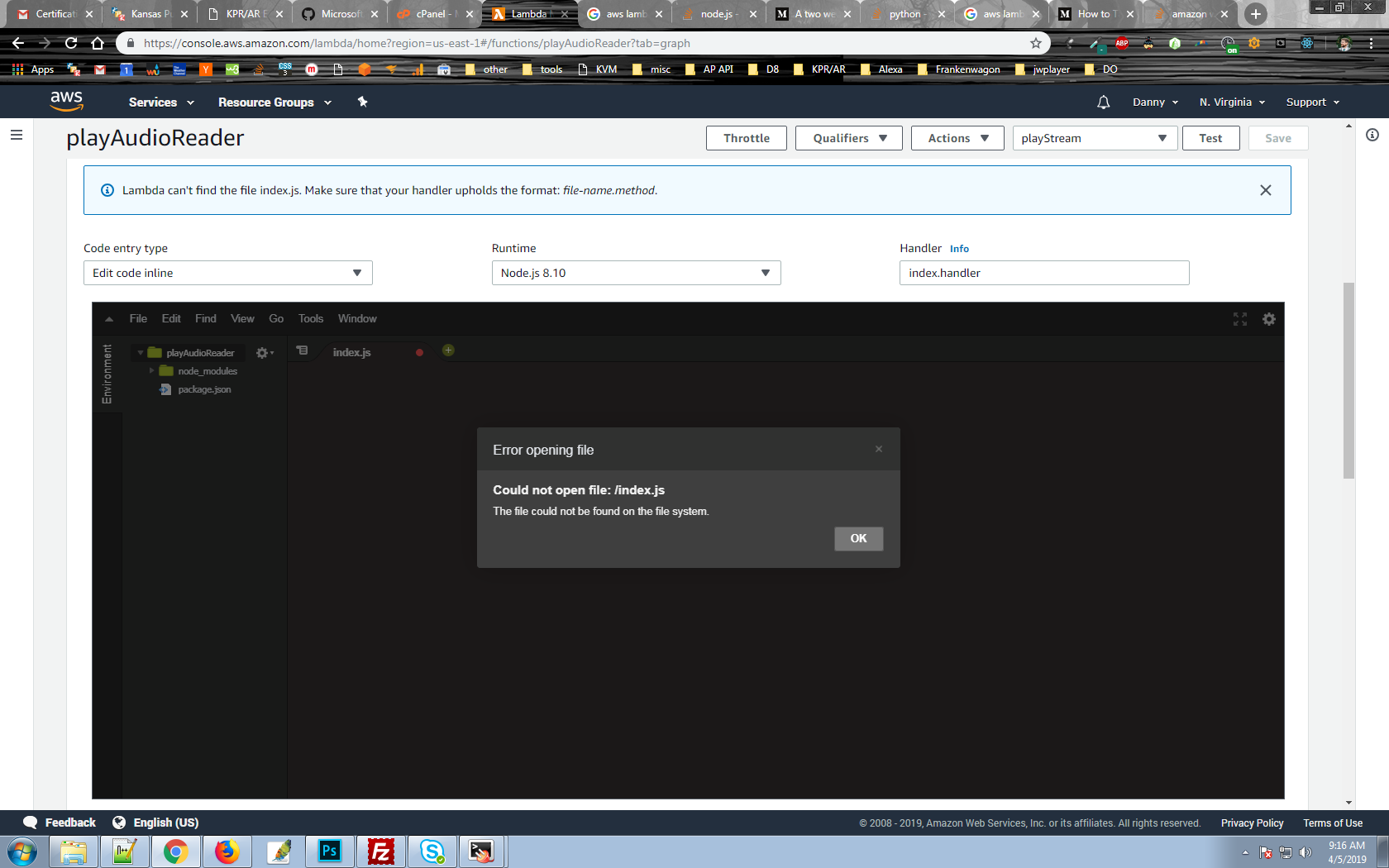
Task: Open the editor File menu
Action: [138, 319]
